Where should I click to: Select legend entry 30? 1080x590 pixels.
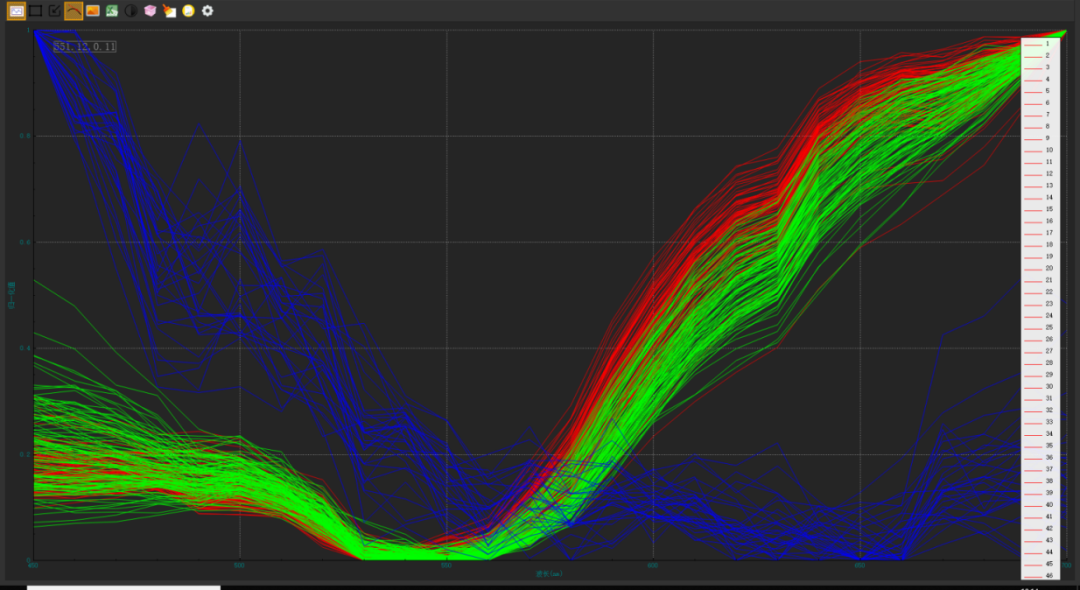(x=1040, y=386)
